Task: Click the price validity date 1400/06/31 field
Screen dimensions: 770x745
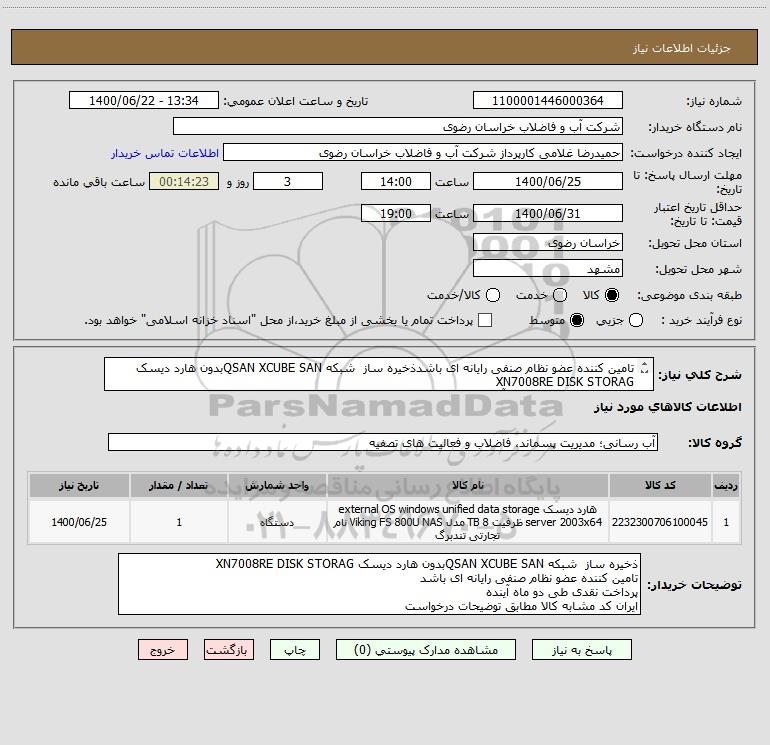Action: (548, 213)
